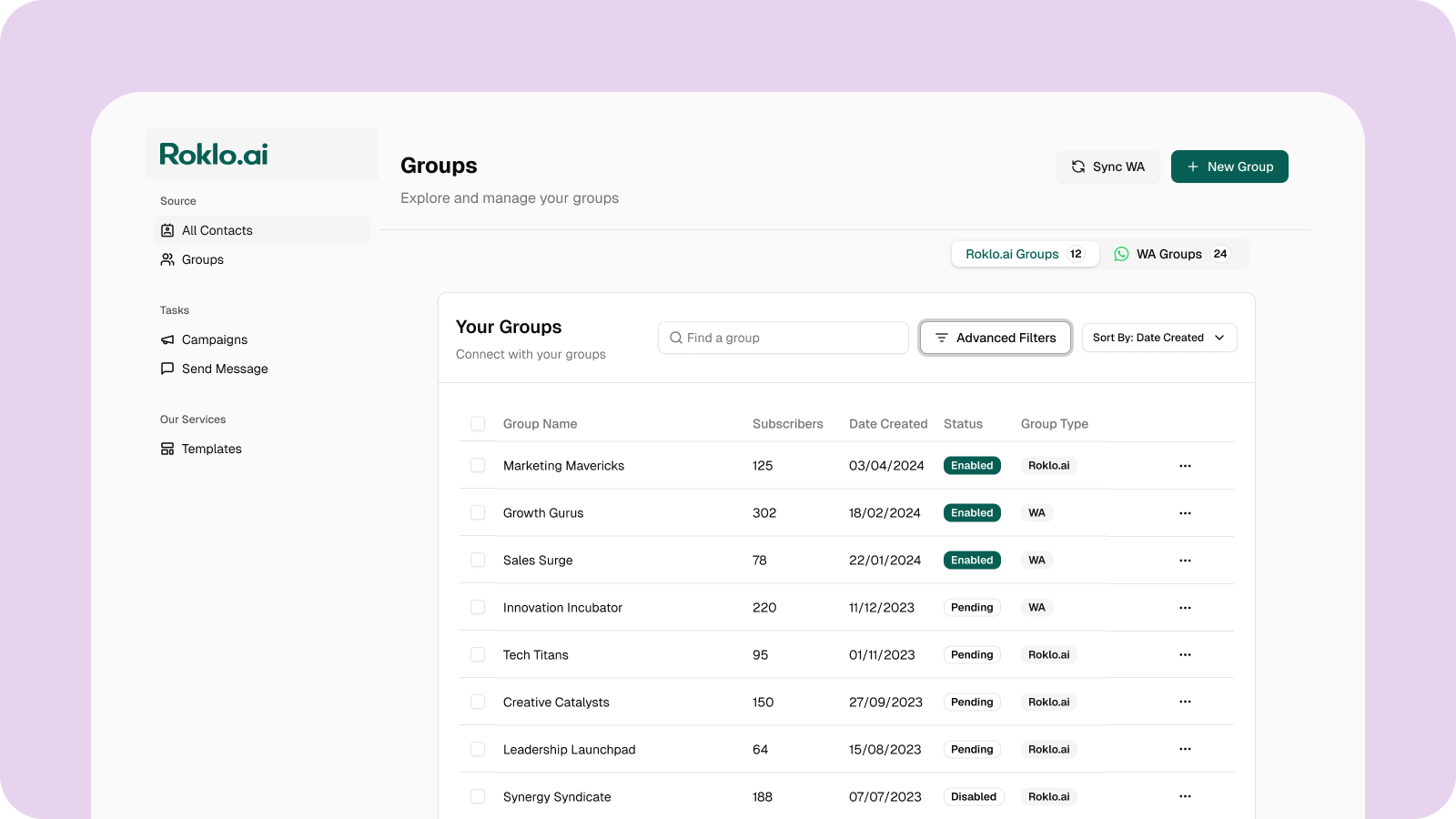
Task: Click the Subscribers column header
Action: click(x=788, y=424)
